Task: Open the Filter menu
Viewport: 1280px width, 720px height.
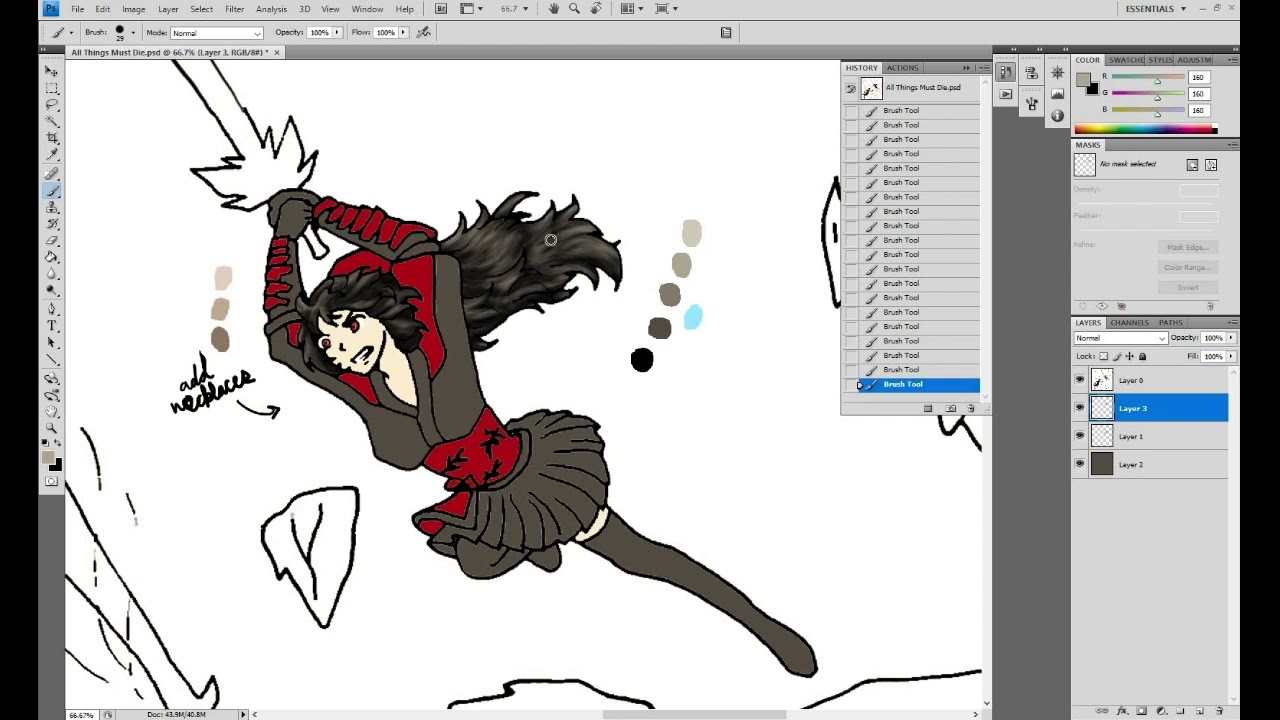Action: pyautogui.click(x=234, y=9)
